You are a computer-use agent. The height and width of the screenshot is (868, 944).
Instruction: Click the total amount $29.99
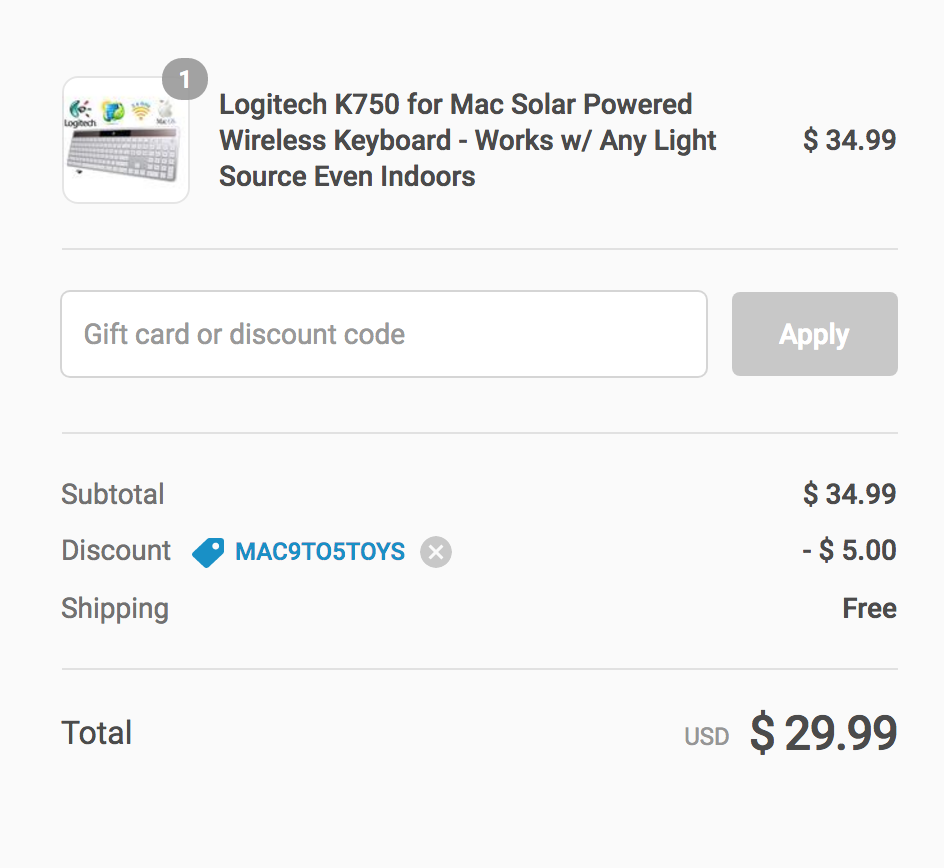823,734
